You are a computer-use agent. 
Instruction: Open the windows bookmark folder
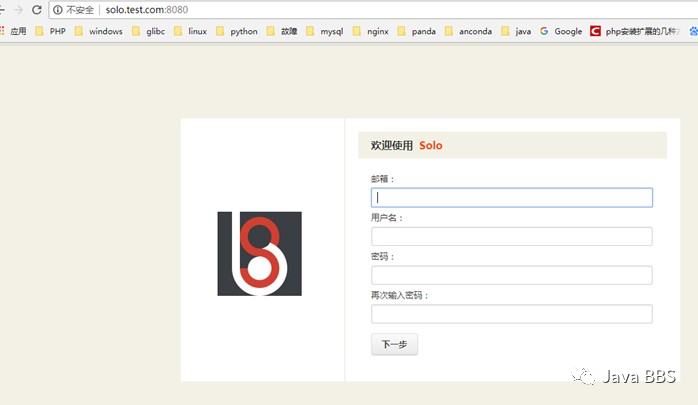pos(98,31)
